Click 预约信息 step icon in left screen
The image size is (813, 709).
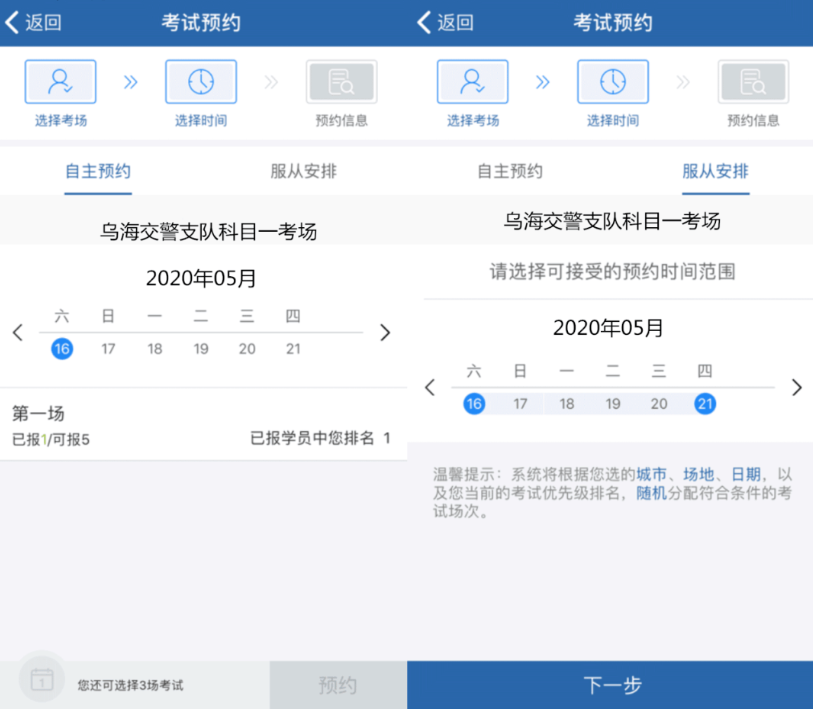[341, 82]
